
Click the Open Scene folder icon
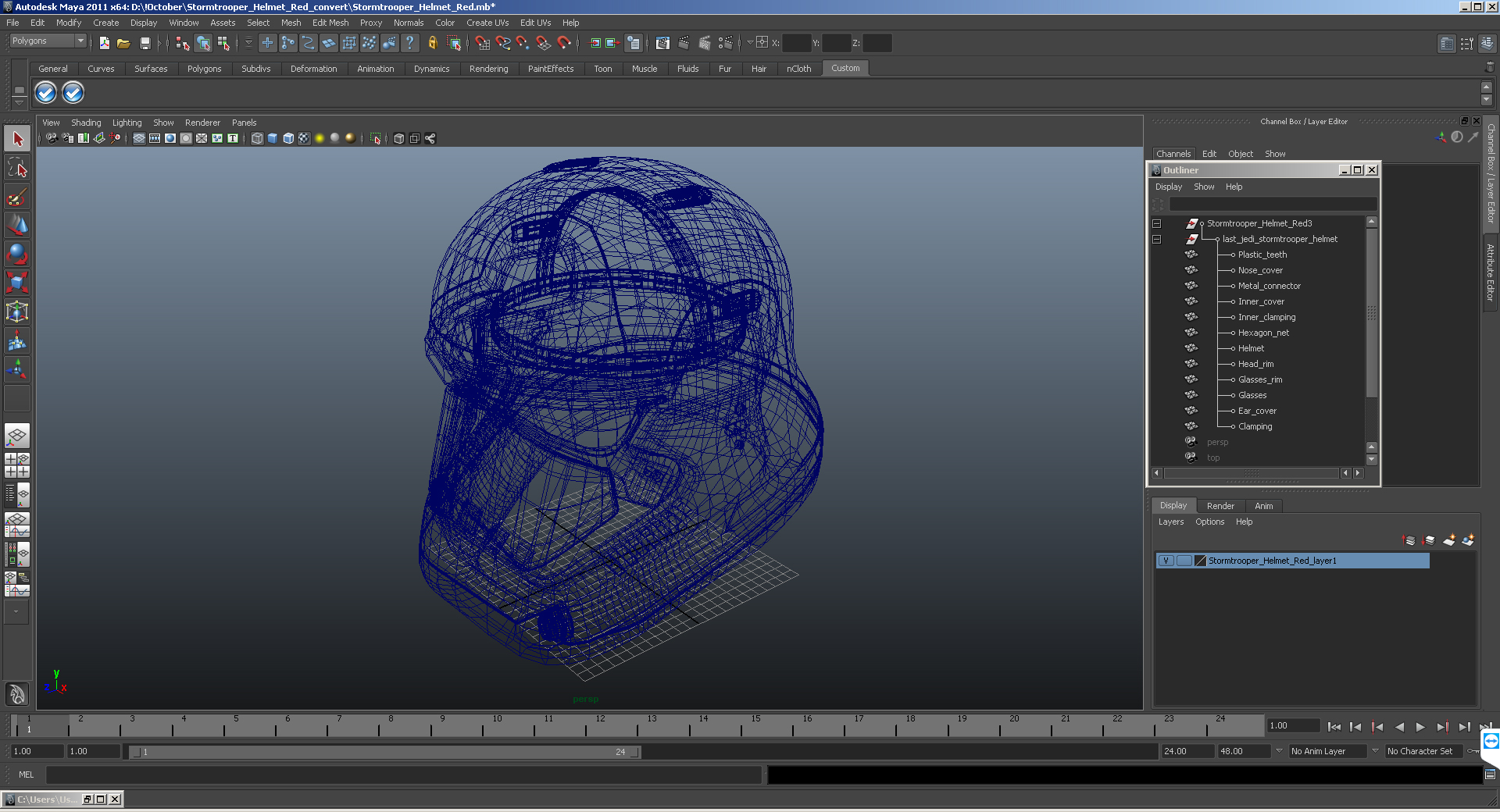123,43
